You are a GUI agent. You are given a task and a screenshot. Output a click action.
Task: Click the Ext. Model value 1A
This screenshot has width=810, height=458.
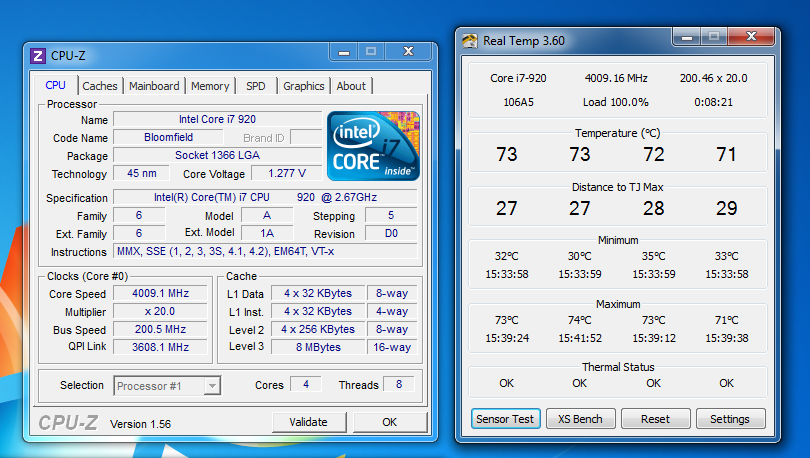click(267, 233)
